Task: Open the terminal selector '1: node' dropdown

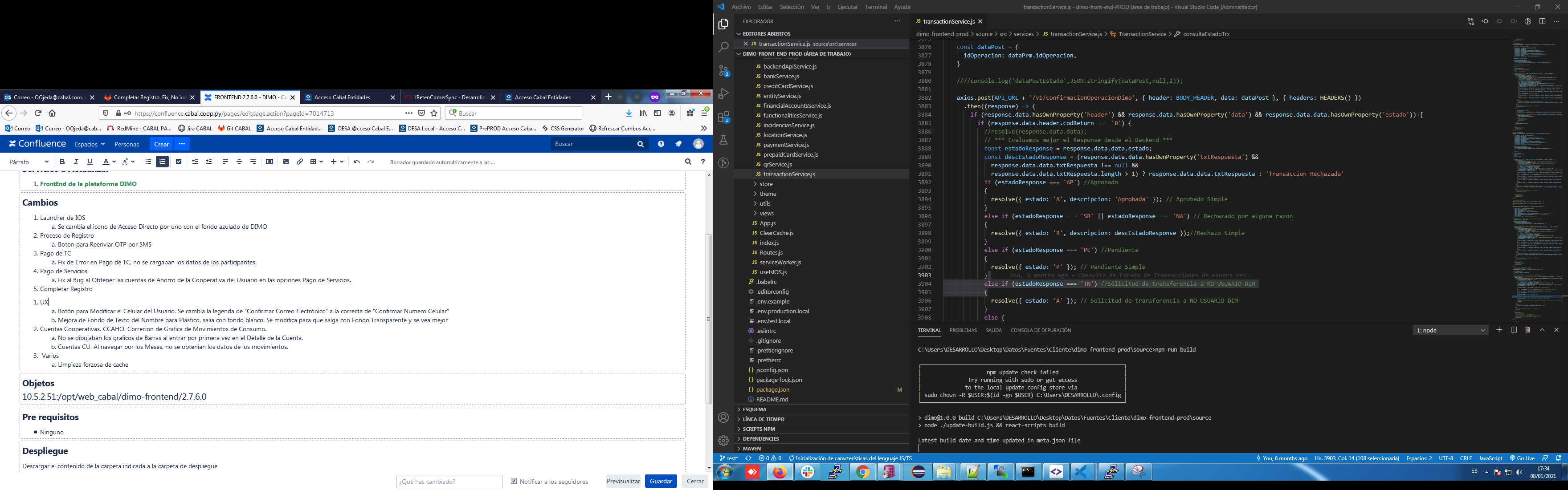Action: pos(1450,330)
